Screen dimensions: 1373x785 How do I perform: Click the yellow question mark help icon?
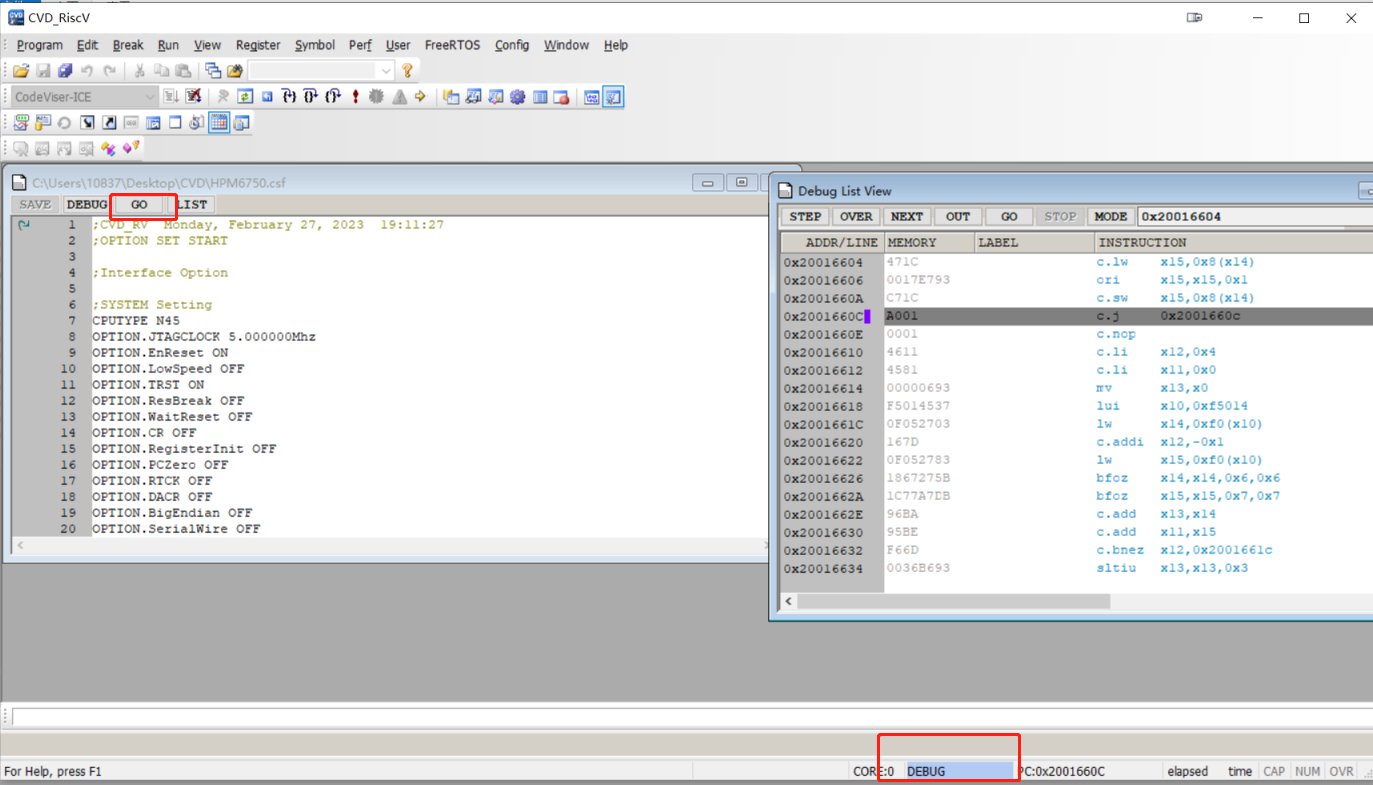(x=407, y=71)
